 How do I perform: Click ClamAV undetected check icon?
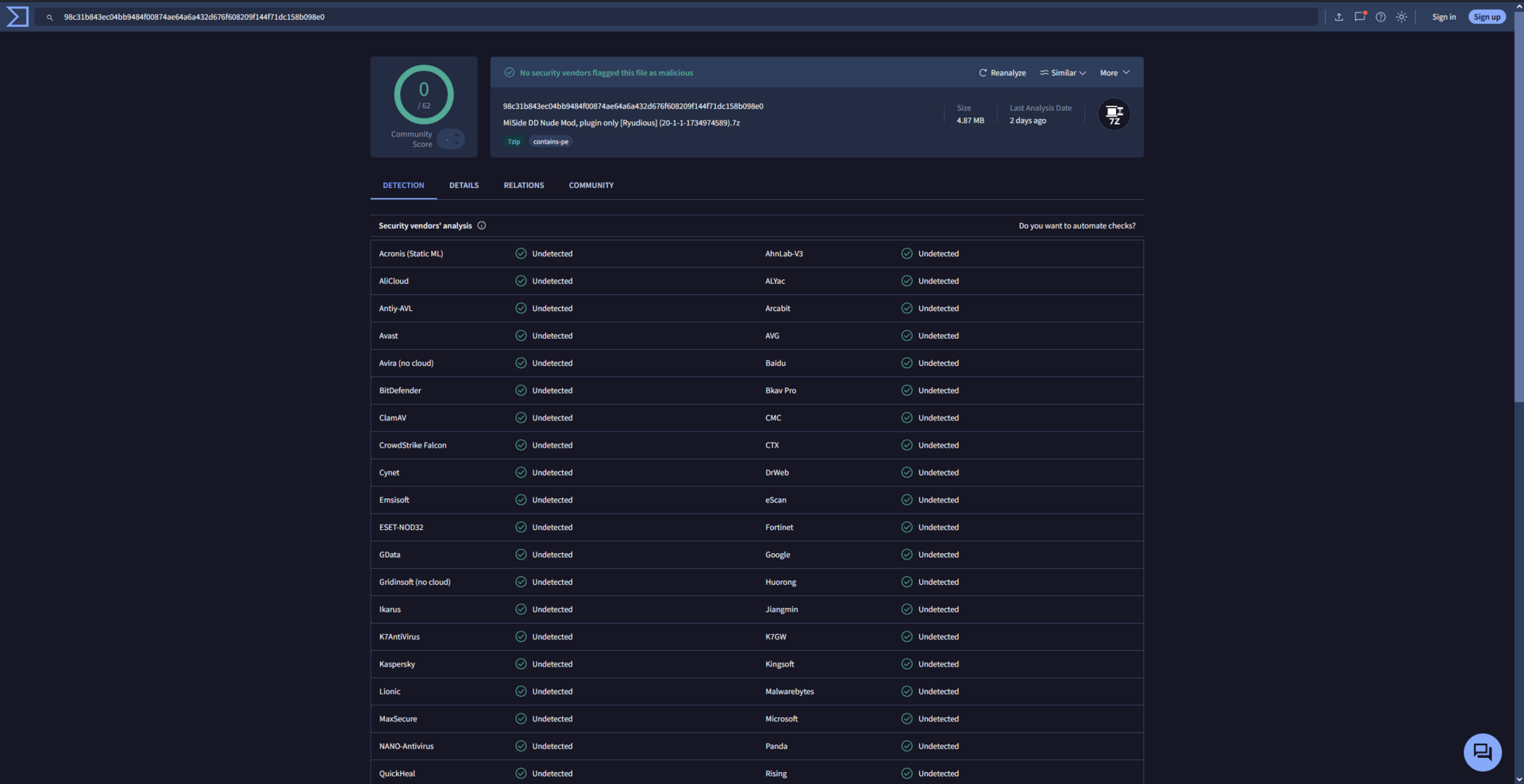(x=521, y=417)
